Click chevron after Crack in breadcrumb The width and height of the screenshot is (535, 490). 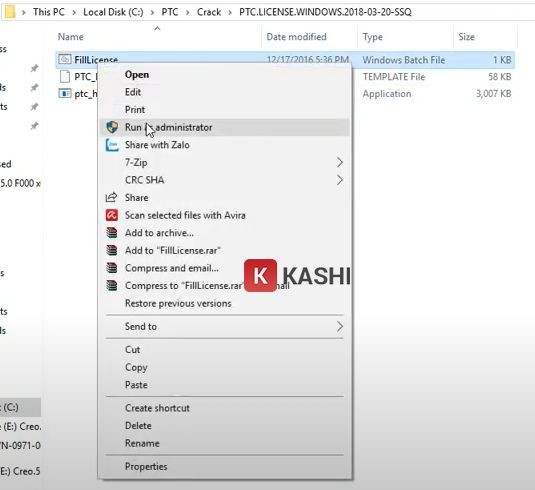click(230, 12)
